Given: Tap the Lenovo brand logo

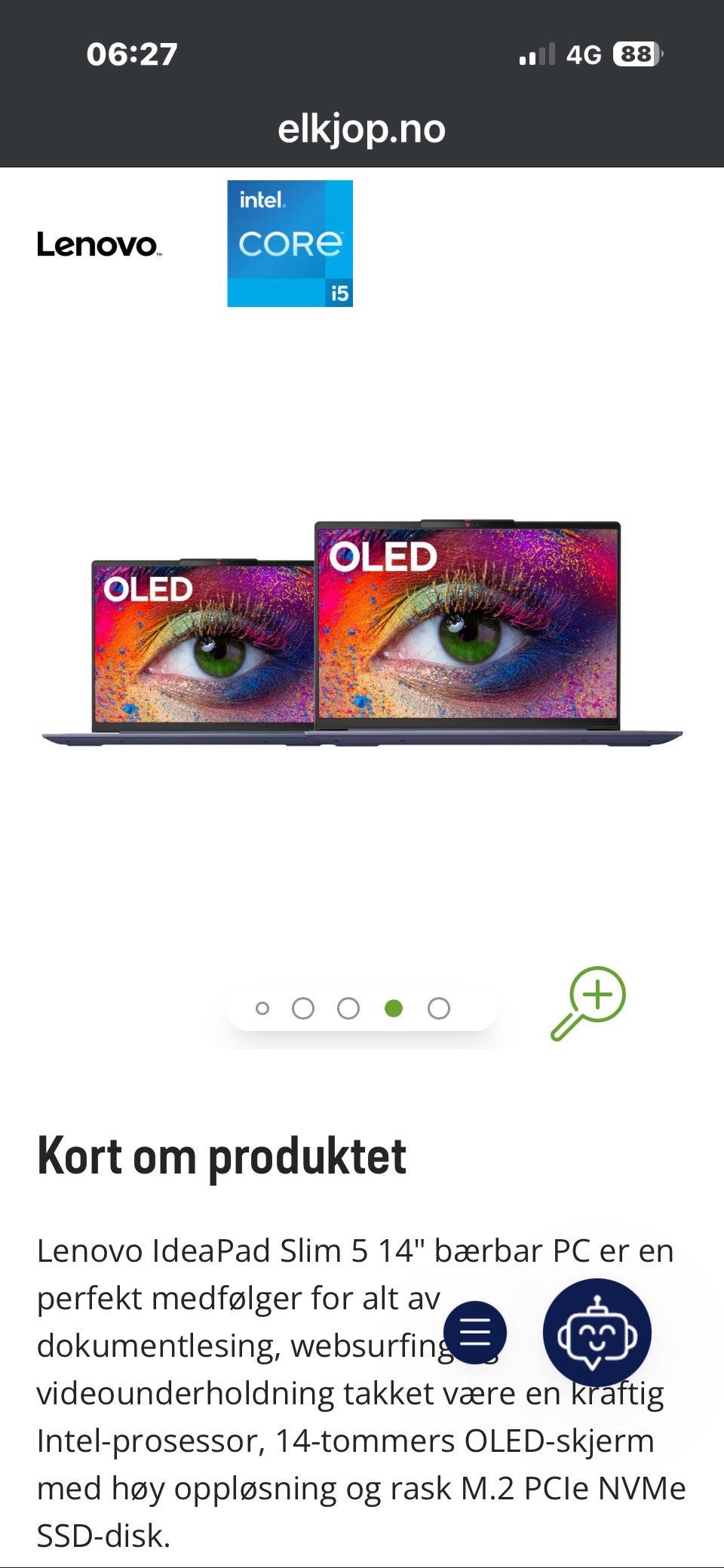Looking at the screenshot, I should coord(98,244).
